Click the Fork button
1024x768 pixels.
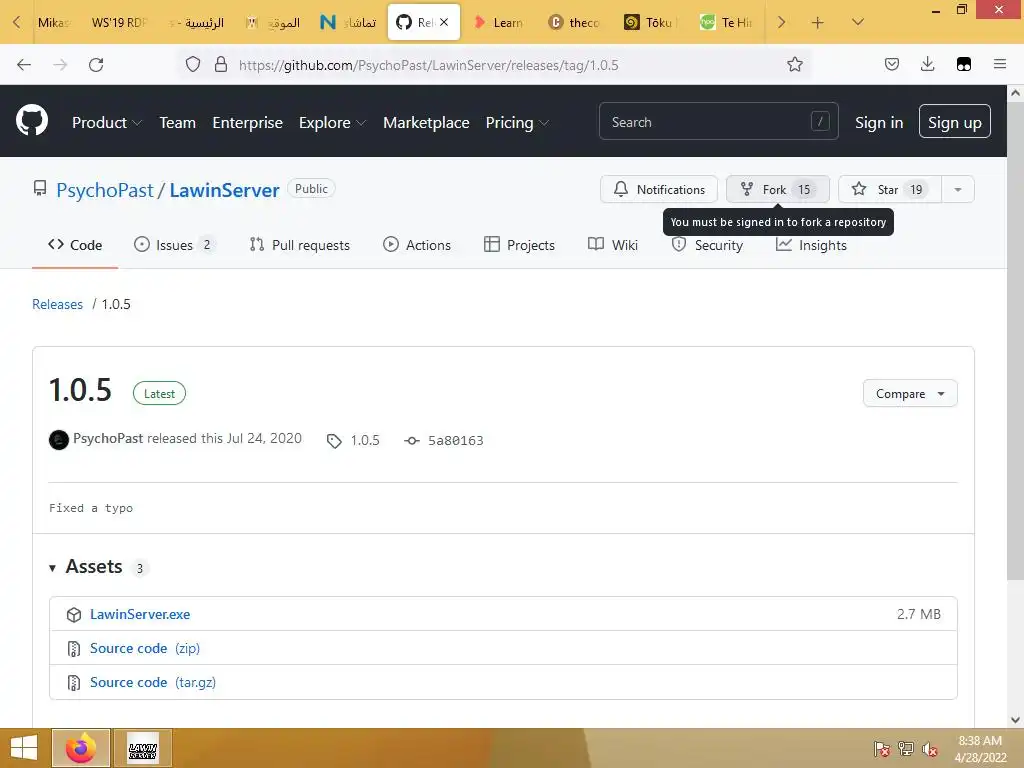777,189
